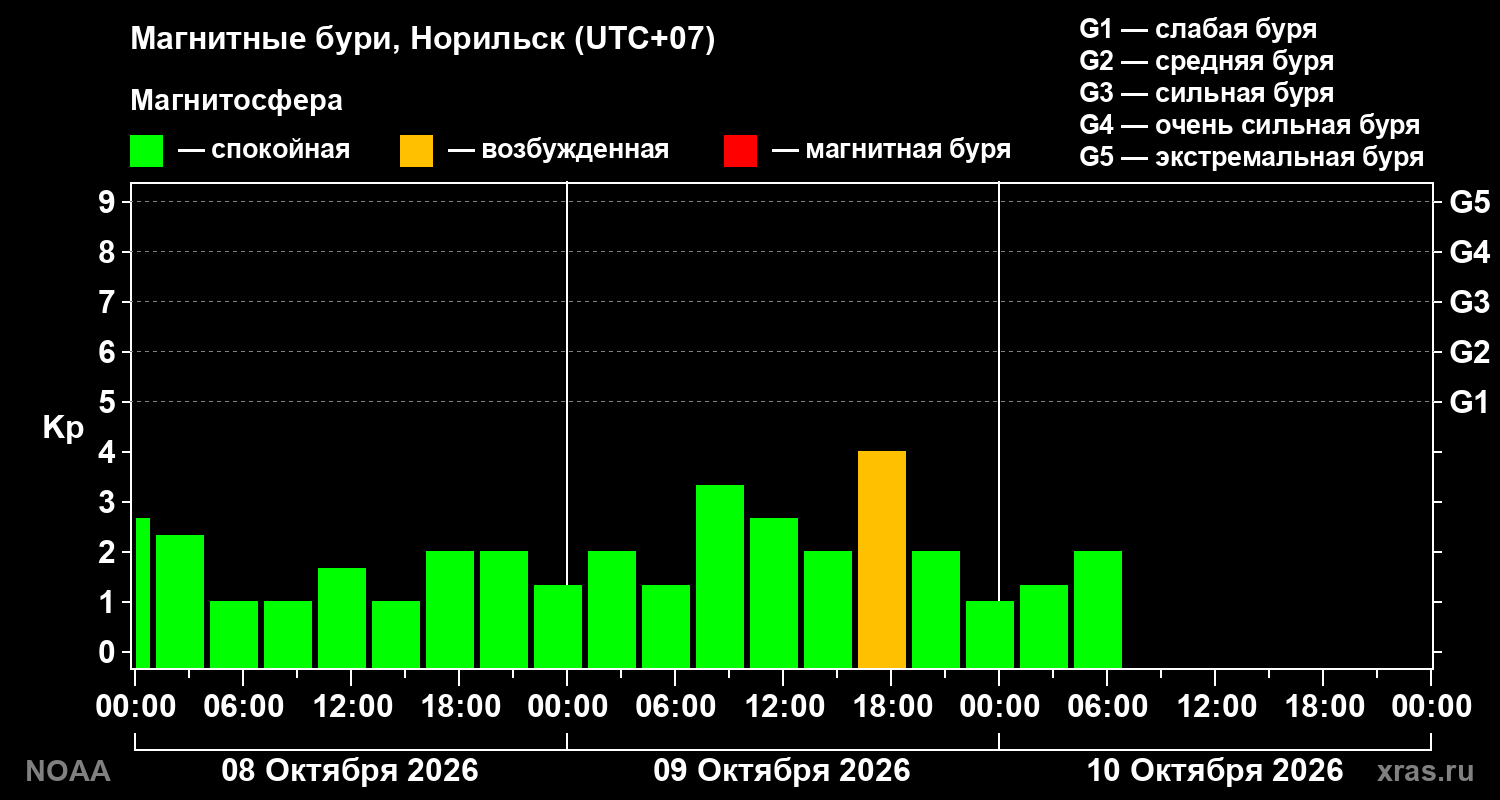Click the 'G3 — сильная буря' legend line
Screen dimensions: 1500x800
point(1206,93)
